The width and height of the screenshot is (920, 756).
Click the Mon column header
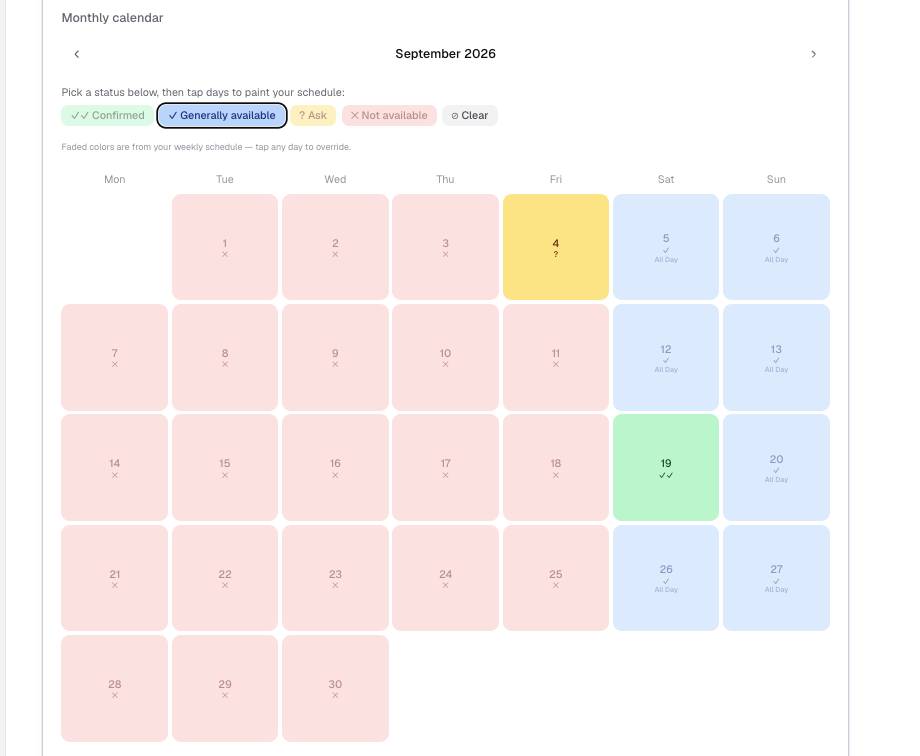[114, 180]
